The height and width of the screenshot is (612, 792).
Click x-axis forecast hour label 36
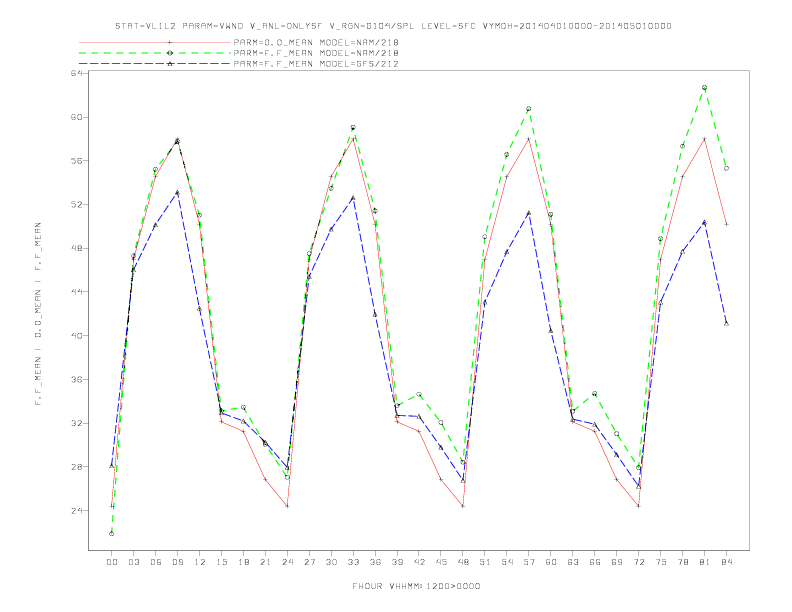[375, 562]
